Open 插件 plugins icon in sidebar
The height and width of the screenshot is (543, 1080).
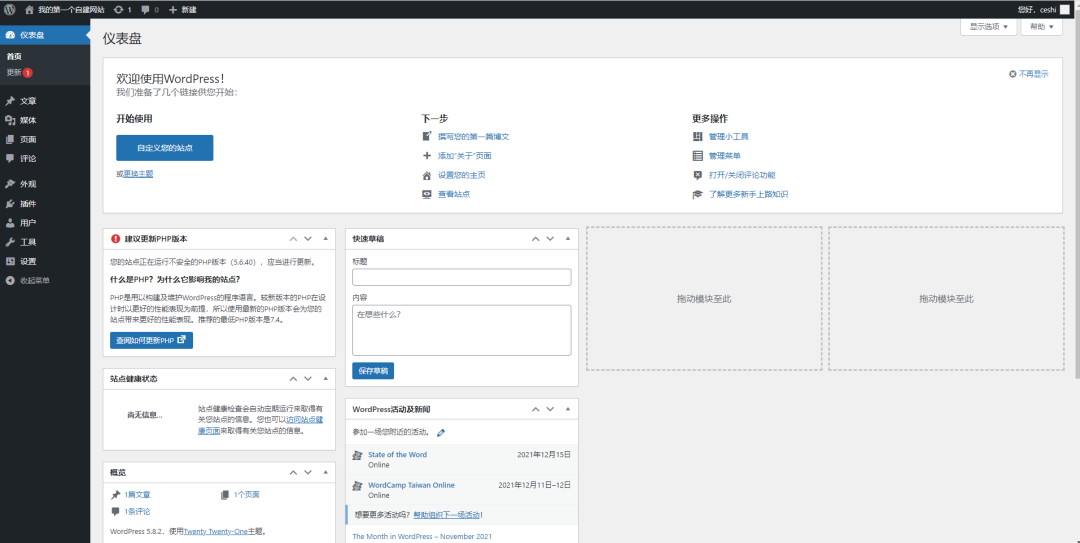point(10,203)
